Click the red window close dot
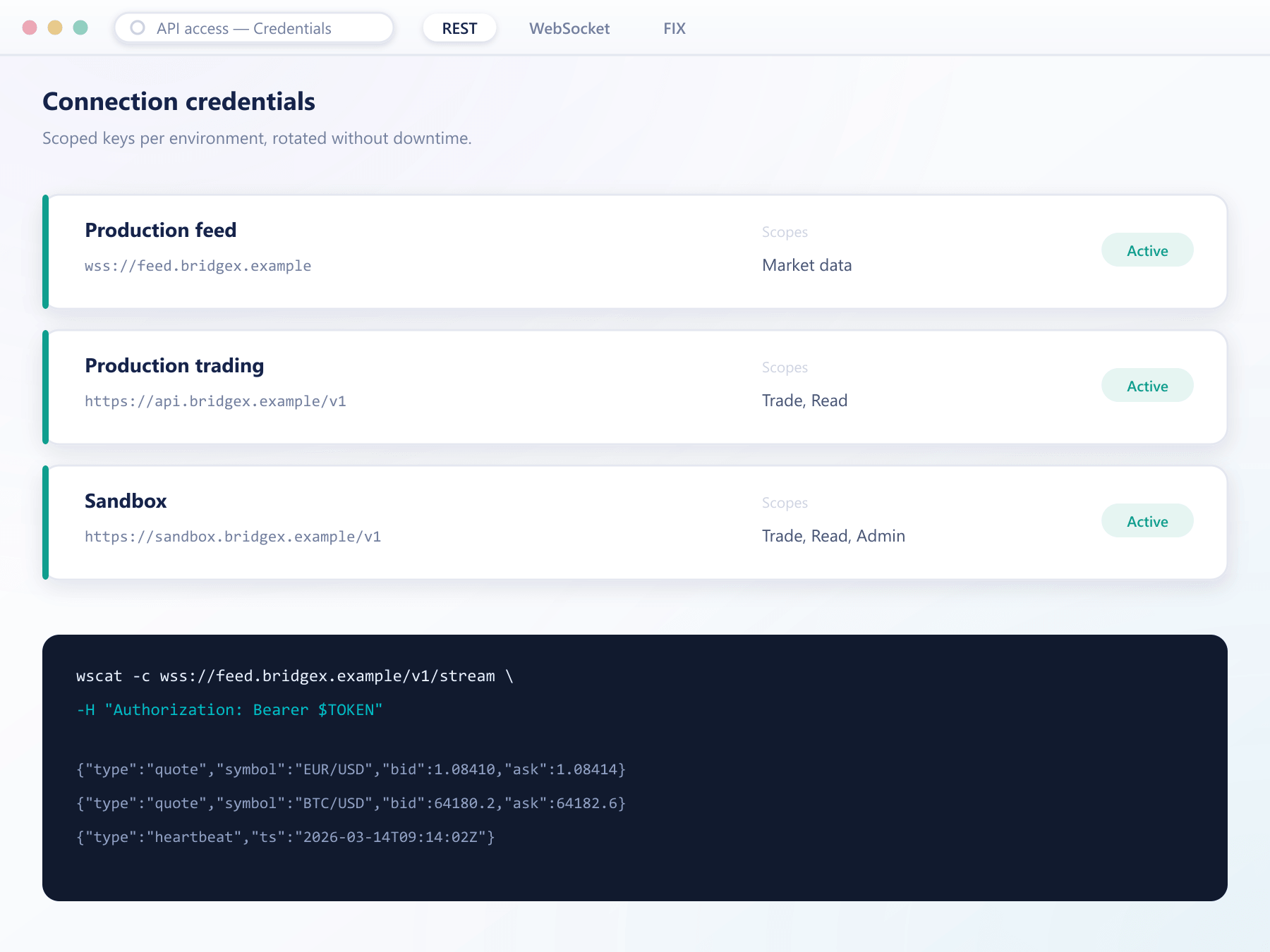The width and height of the screenshot is (1270, 952). point(30,28)
